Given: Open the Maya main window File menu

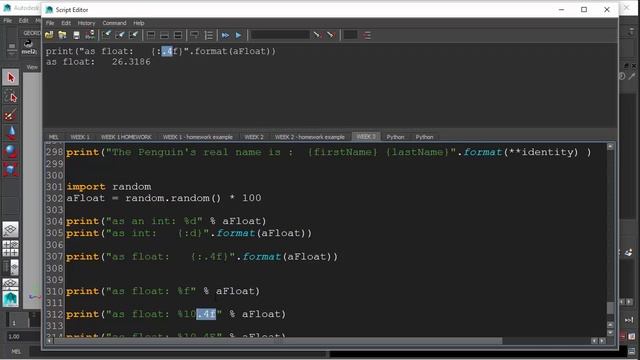Looking at the screenshot, I should [x=8, y=20].
